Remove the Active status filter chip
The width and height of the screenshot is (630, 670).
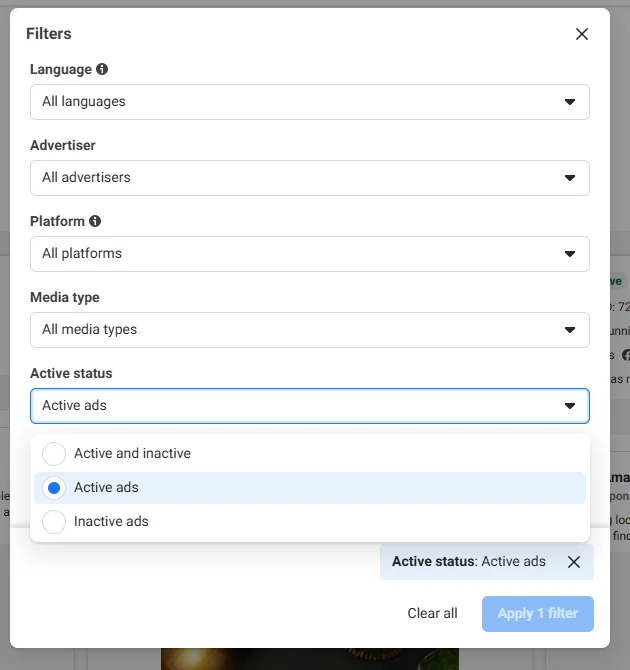pos(574,562)
